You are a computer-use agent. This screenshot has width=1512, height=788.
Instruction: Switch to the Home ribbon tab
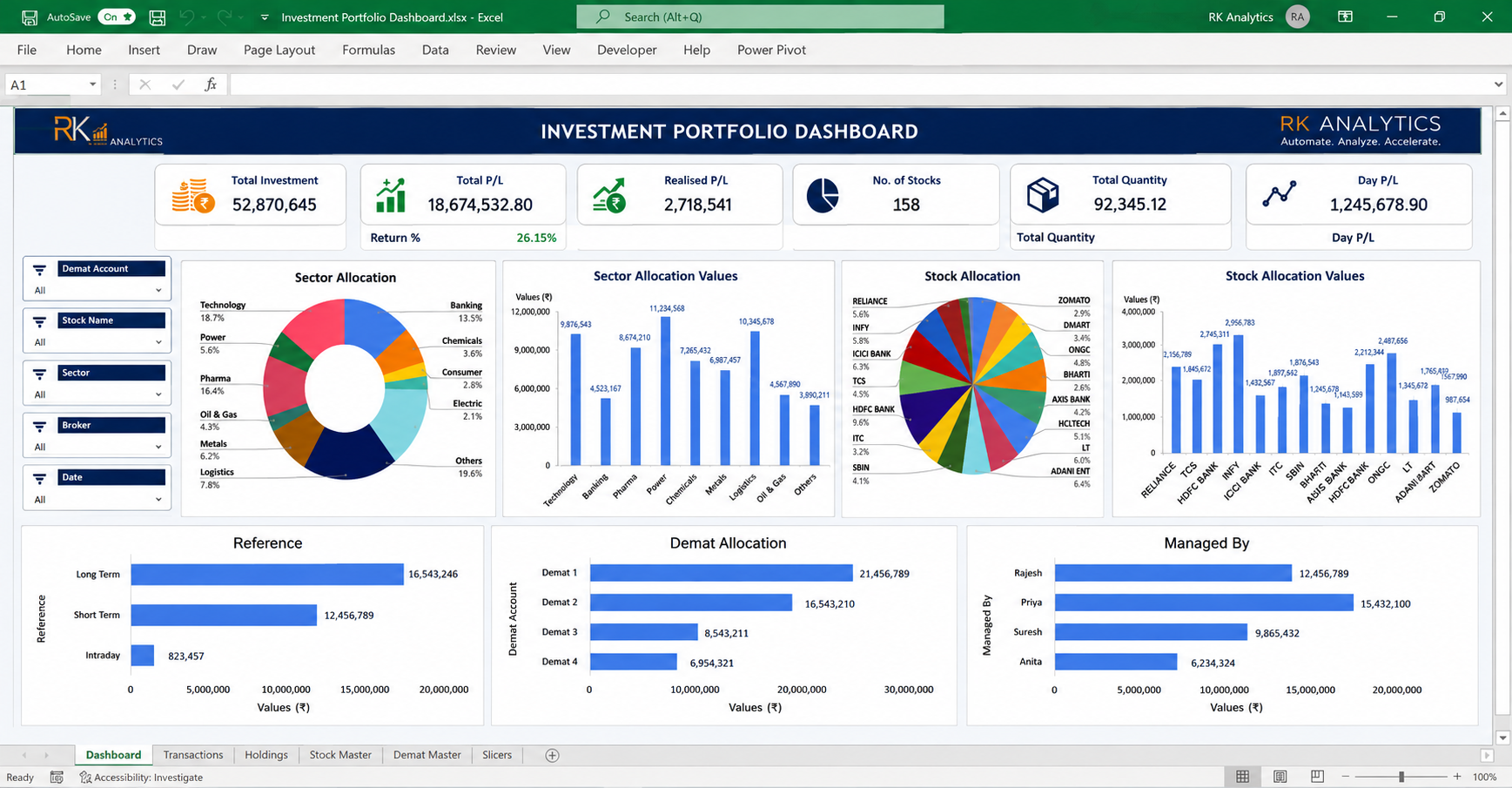point(84,50)
